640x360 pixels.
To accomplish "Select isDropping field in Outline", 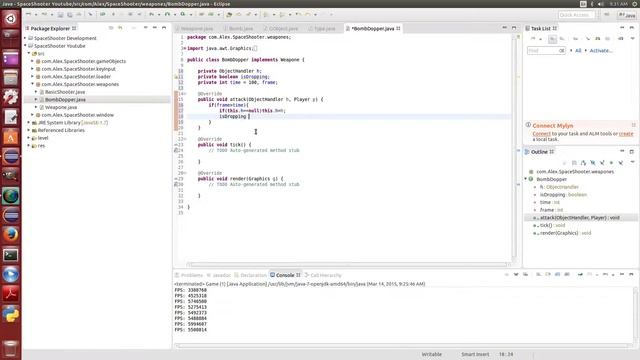I will pos(563,195).
